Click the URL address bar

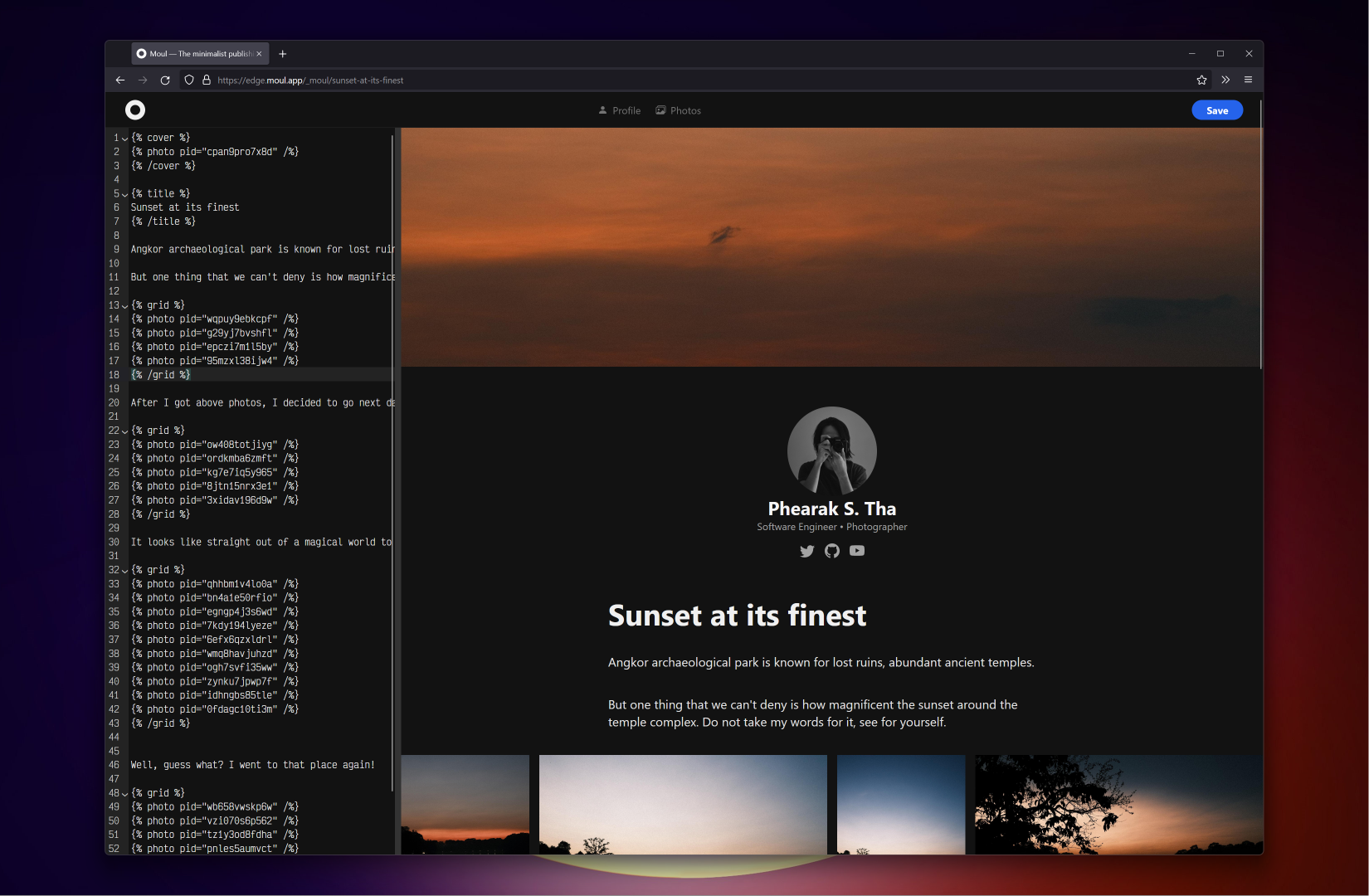click(697, 80)
